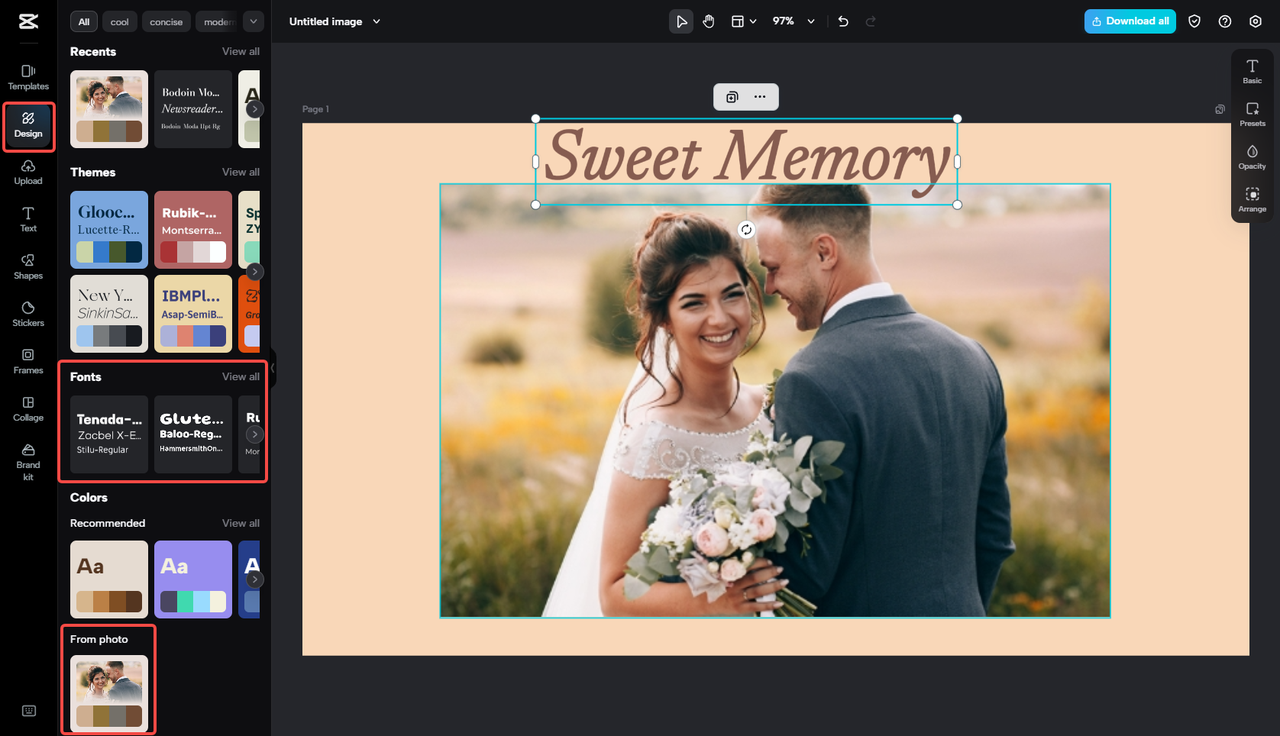Toggle the 'concise' style filter chip

(166, 21)
